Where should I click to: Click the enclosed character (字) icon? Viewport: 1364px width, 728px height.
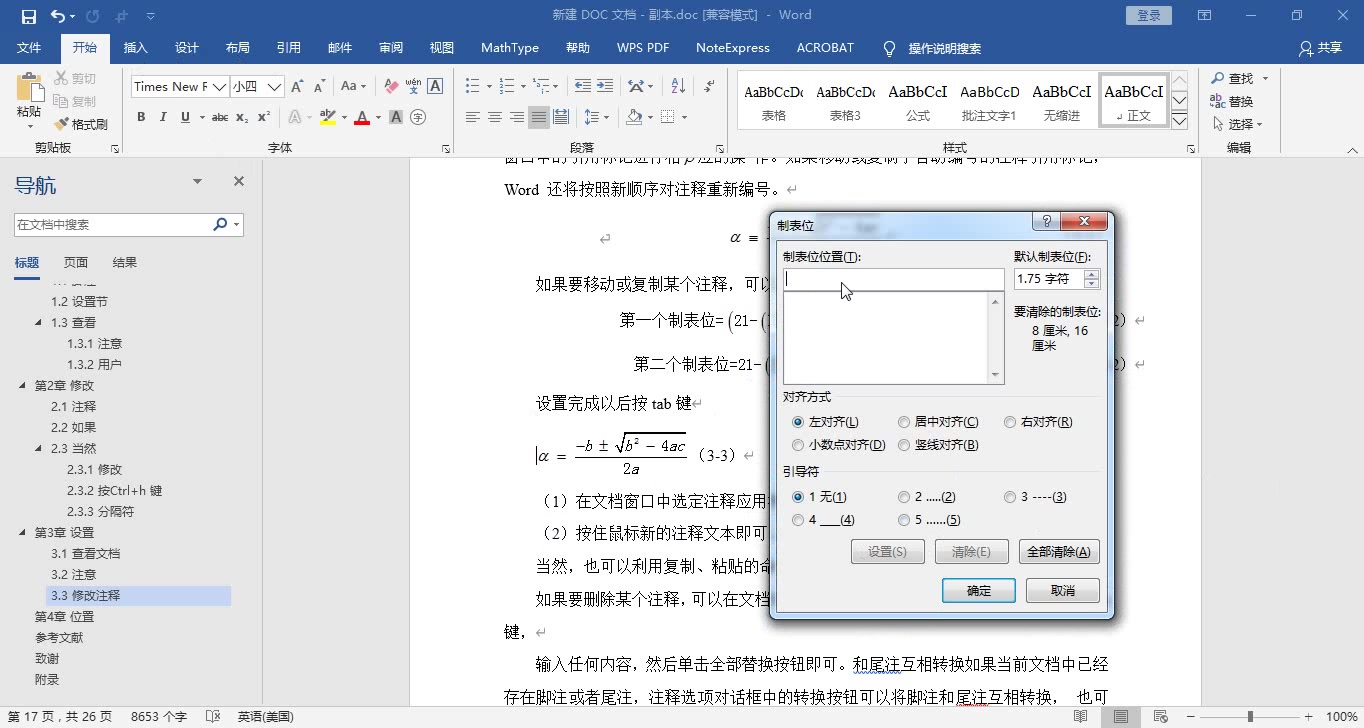pyautogui.click(x=418, y=117)
